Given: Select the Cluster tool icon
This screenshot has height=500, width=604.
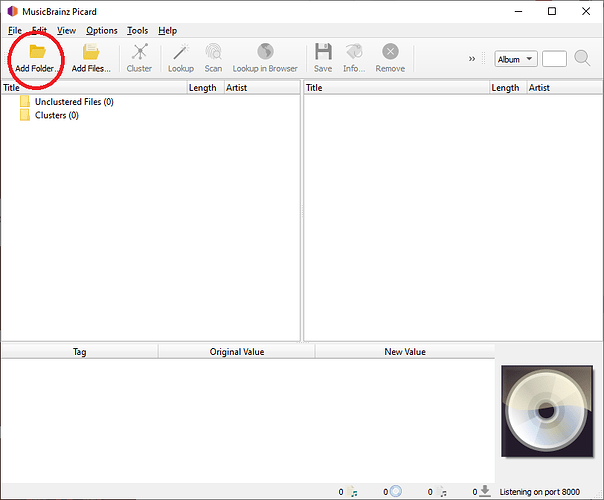Looking at the screenshot, I should coord(139,52).
